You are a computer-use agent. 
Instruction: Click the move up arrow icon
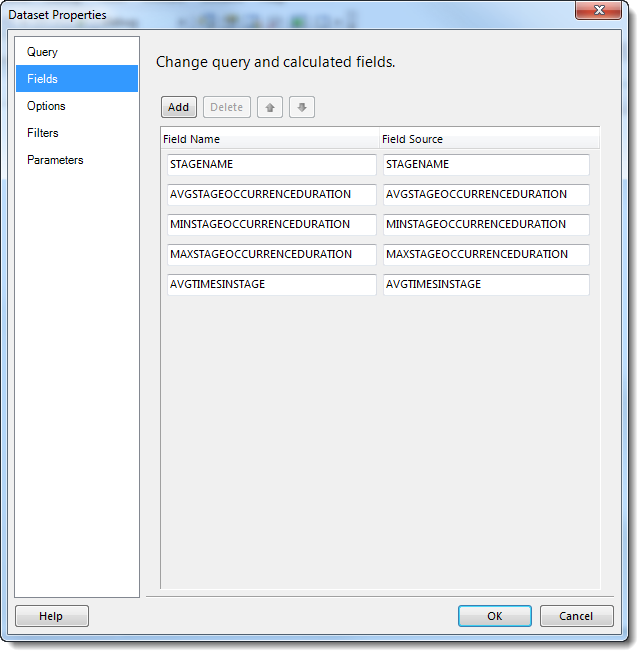pyautogui.click(x=269, y=107)
